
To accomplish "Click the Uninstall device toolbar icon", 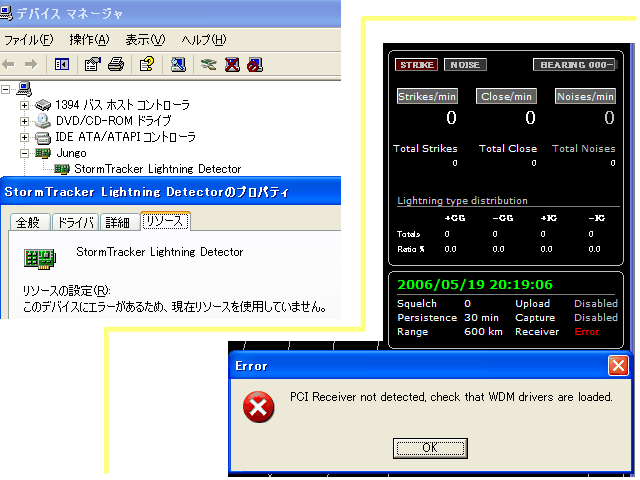I will pos(232,65).
